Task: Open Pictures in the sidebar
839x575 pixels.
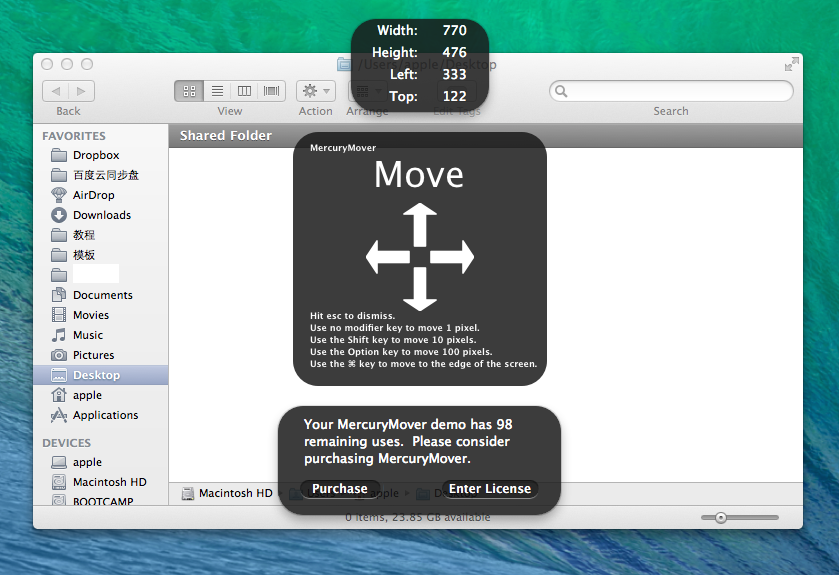Action: point(101,355)
